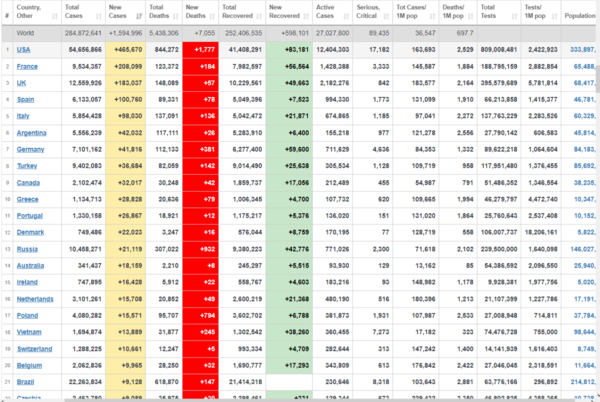Sort by New Cases column header
600x402 pixels.
[x=123, y=14]
